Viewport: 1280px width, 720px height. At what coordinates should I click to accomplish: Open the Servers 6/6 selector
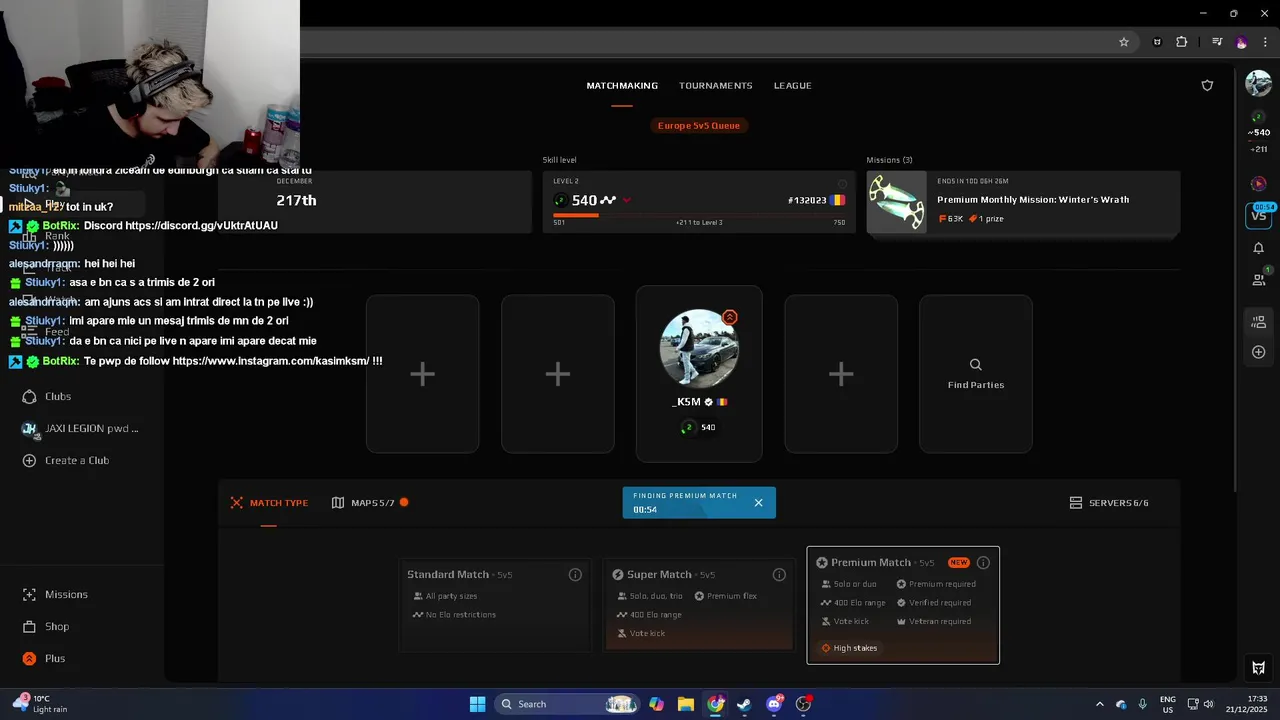[x=1109, y=503]
